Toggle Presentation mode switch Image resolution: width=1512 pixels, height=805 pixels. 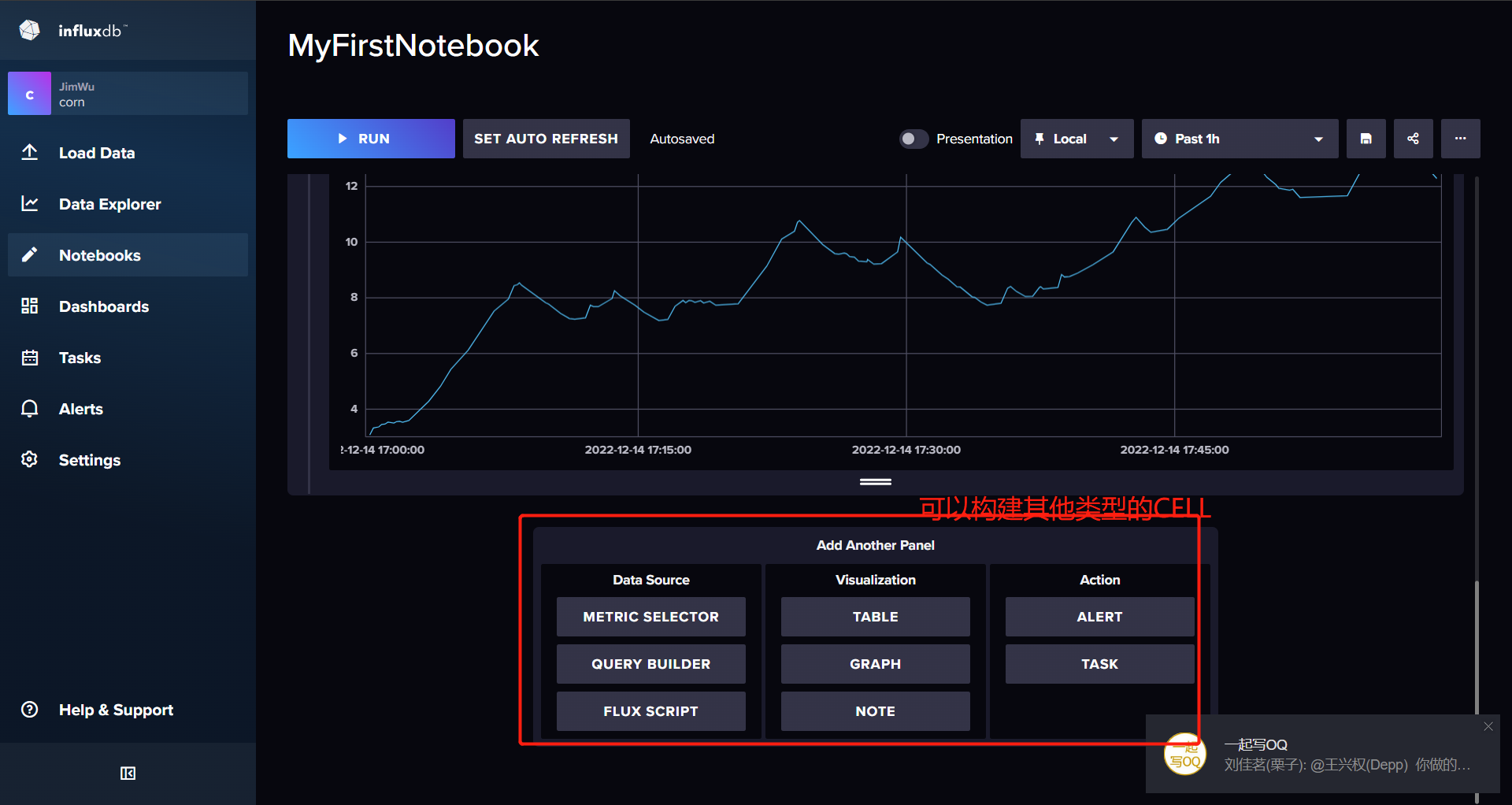pos(913,139)
